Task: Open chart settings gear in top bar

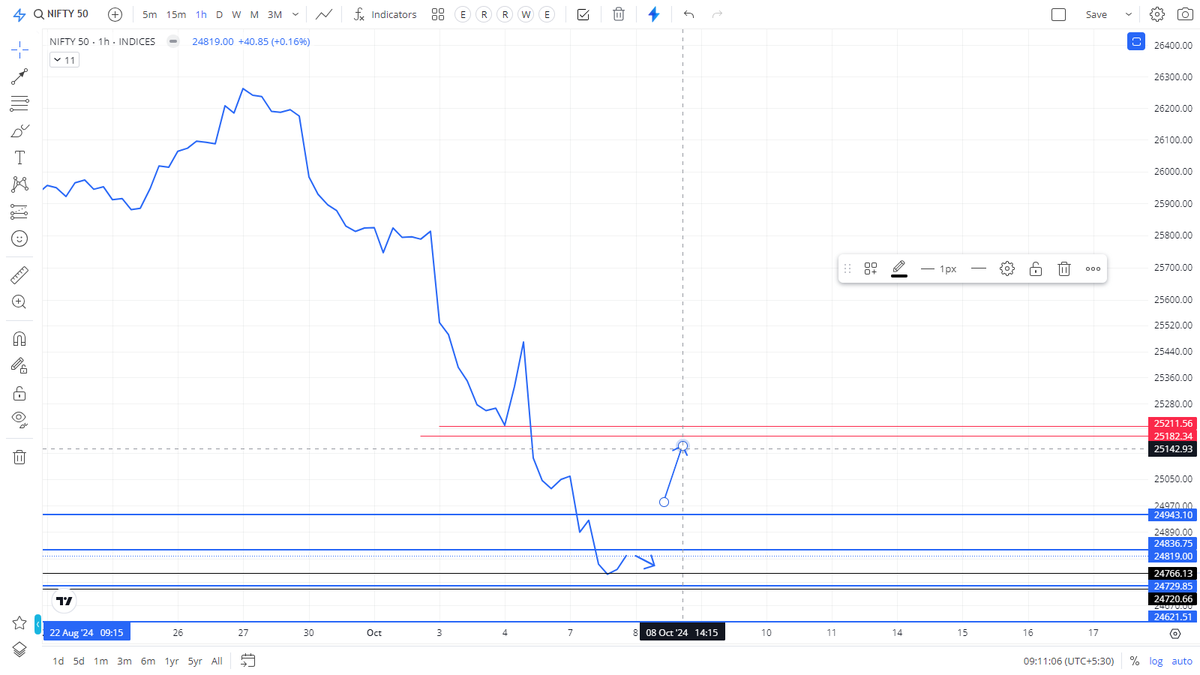Action: tap(1157, 15)
